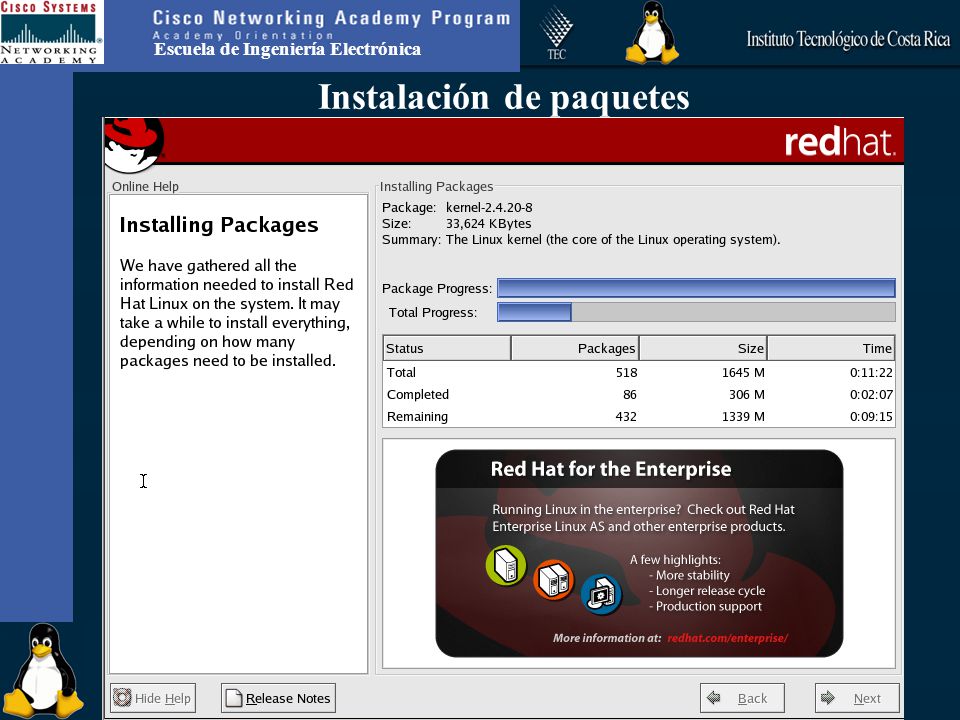Select the Remaining row label
Image resolution: width=960 pixels, height=720 pixels.
[417, 417]
